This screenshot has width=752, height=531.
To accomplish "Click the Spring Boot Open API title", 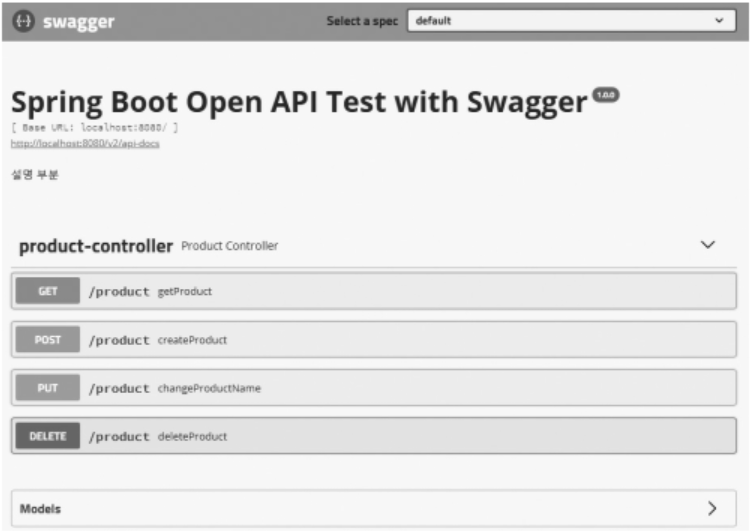I will tap(299, 102).
